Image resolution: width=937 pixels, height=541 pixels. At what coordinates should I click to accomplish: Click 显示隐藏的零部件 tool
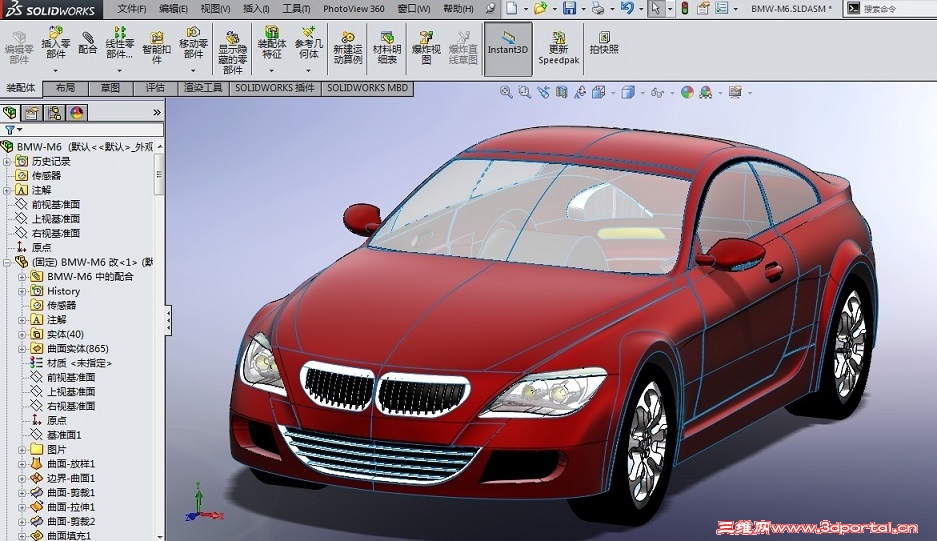tap(232, 53)
